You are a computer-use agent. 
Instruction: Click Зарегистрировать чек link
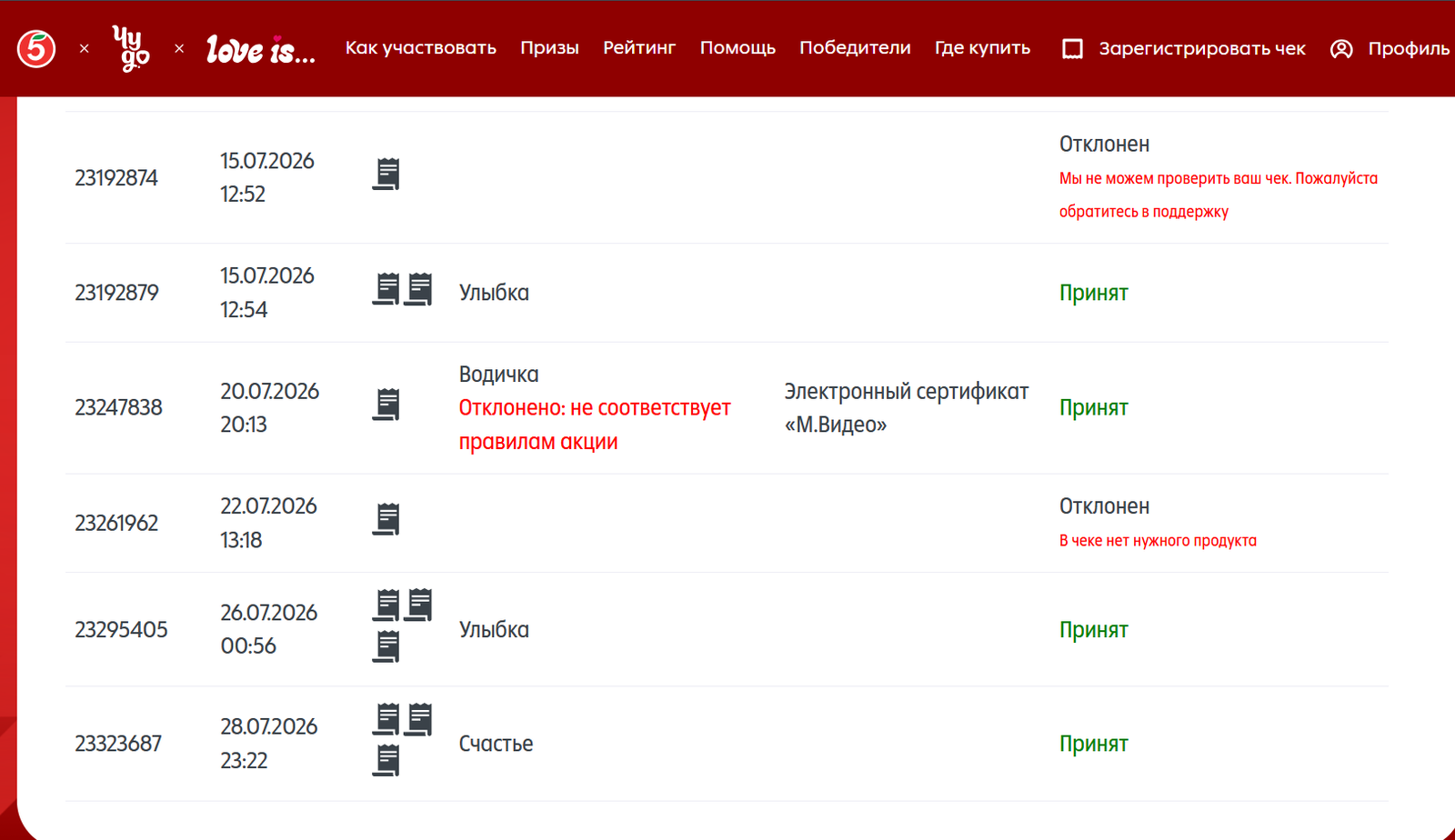click(x=1202, y=49)
